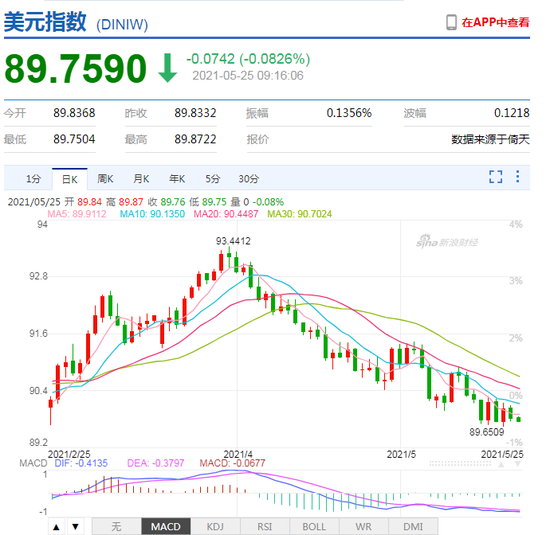Click the small gray up arrow by range bar

(x=501, y=464)
